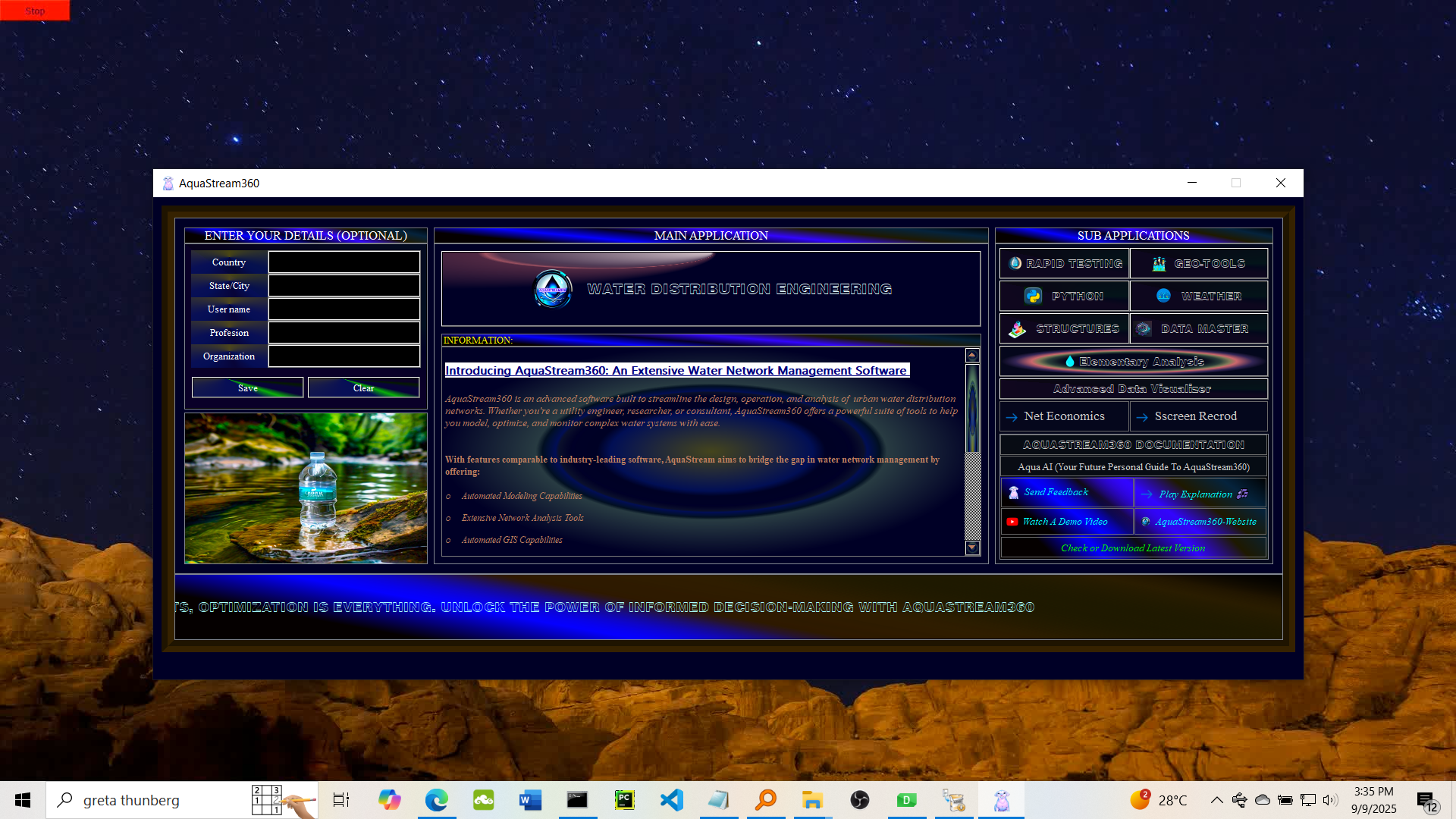
Task: Open Aqua AI personal guide
Action: 1132,467
